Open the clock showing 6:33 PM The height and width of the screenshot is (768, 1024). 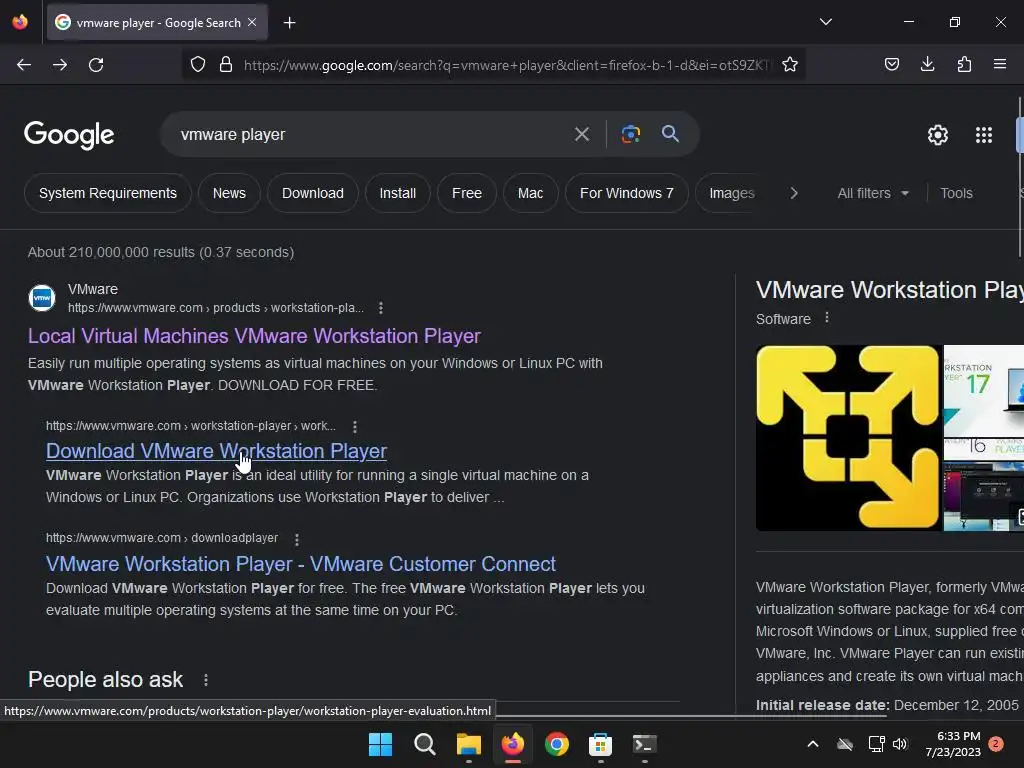(953, 744)
